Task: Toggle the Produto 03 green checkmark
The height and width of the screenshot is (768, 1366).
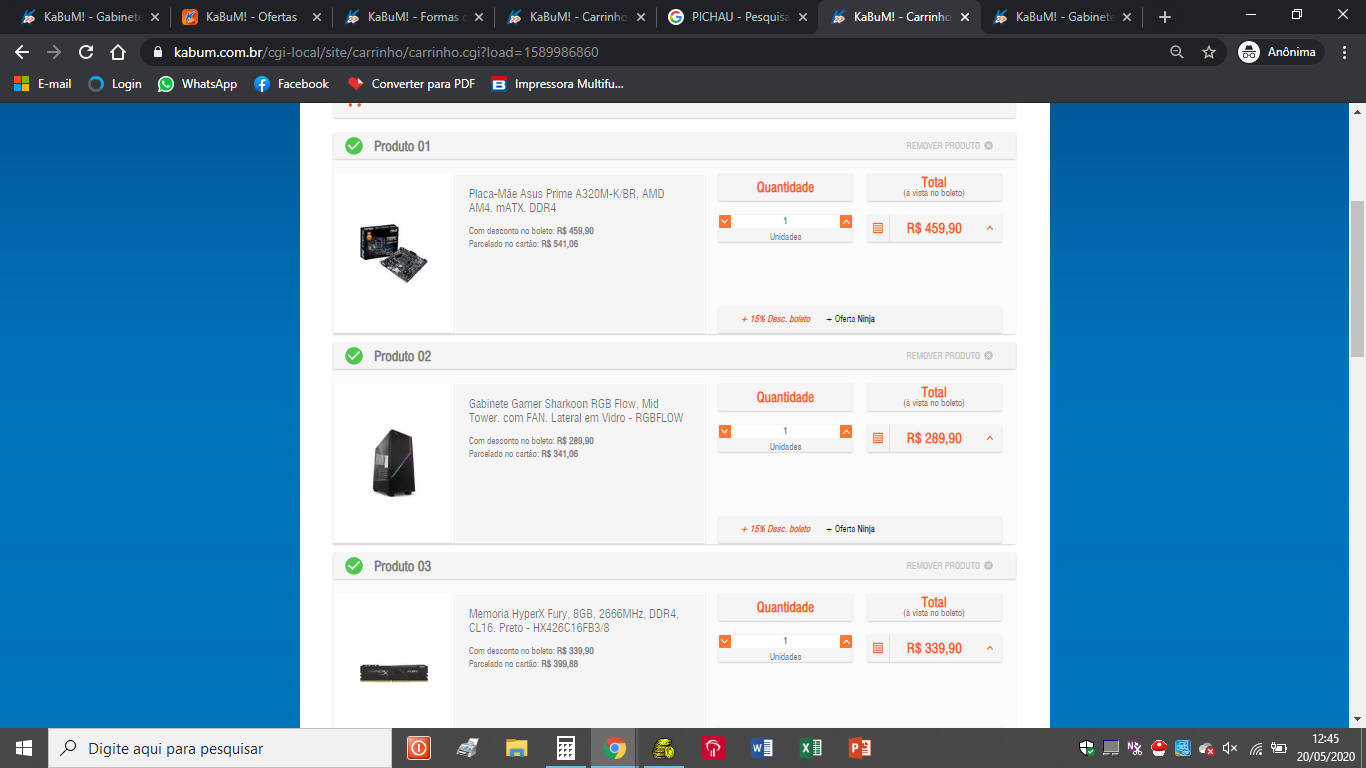Action: tap(354, 566)
